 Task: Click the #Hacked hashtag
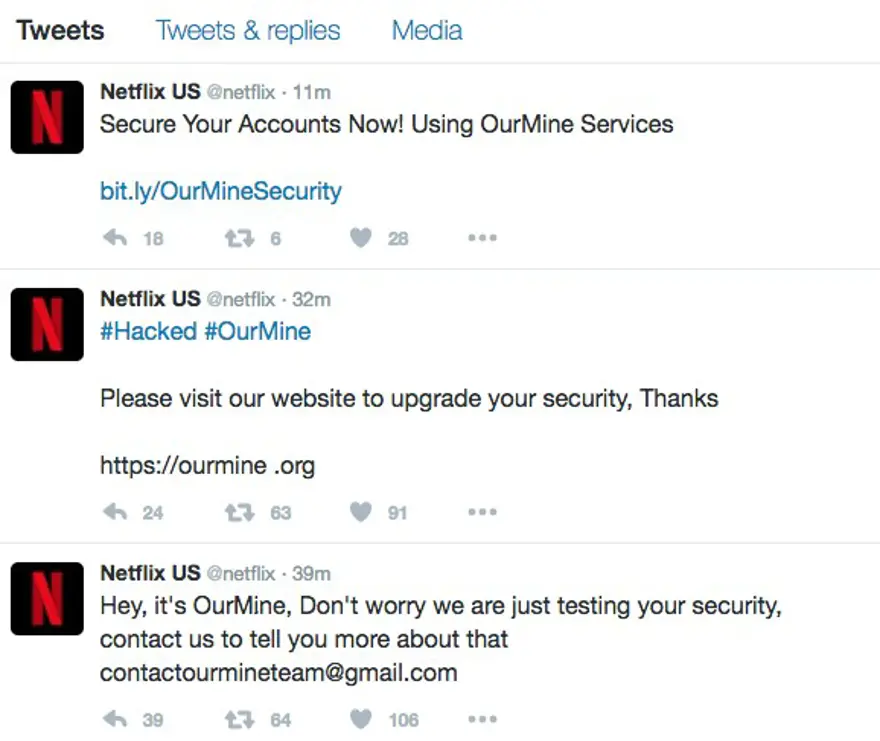[148, 331]
